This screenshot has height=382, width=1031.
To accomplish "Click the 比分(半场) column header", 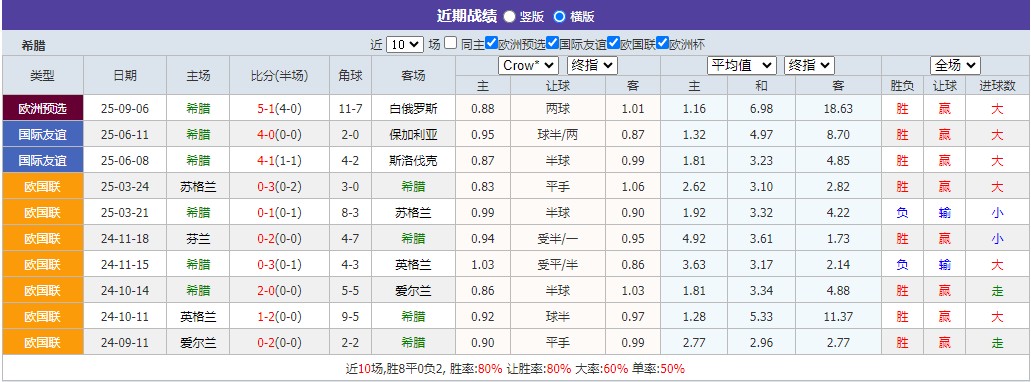I will [x=279, y=76].
